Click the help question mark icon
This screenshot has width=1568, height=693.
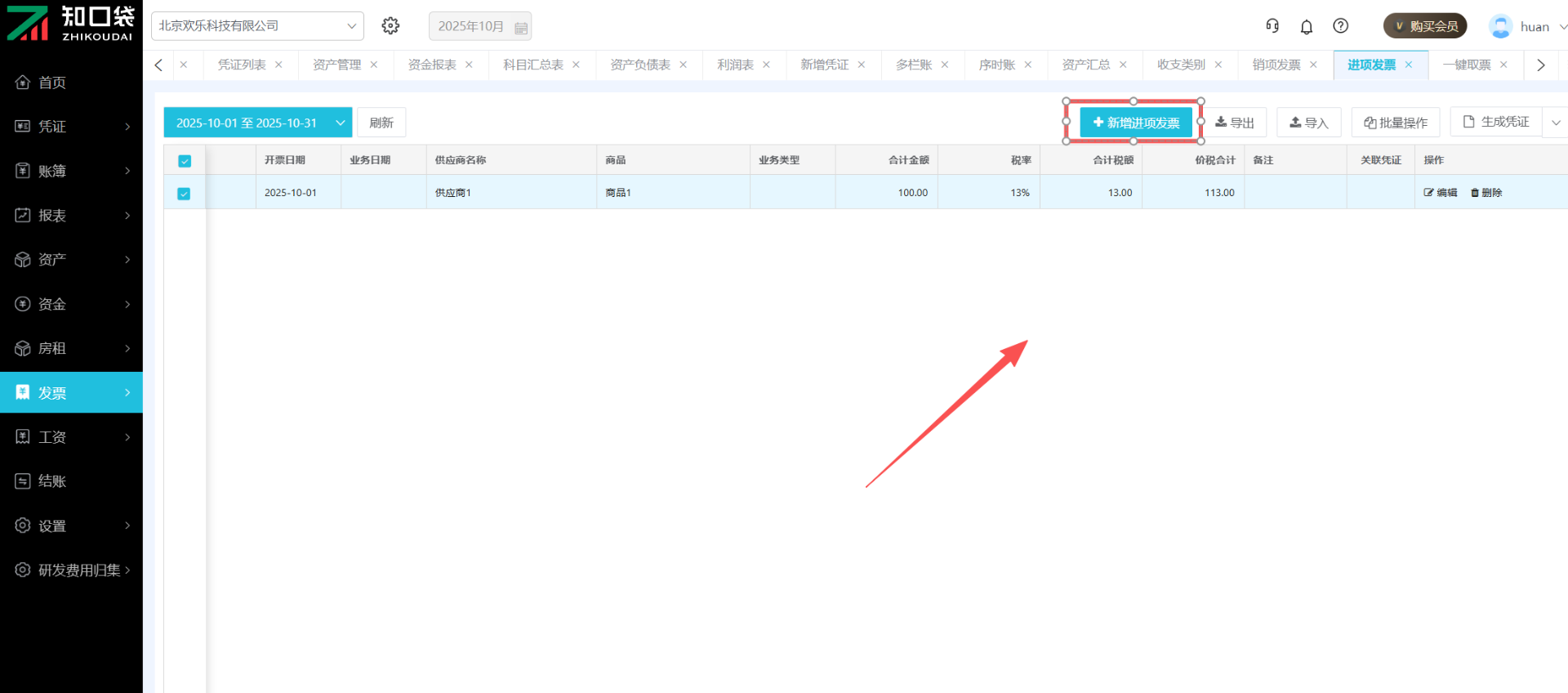tap(1340, 26)
